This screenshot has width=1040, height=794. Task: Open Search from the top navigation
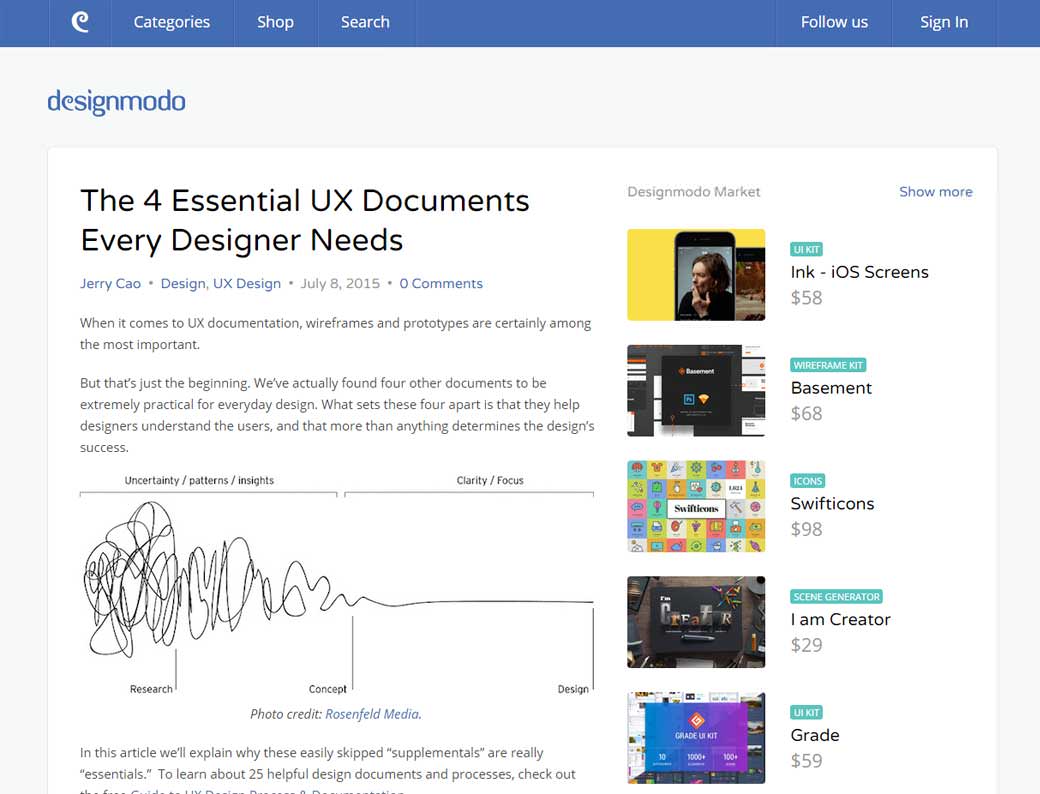364,21
